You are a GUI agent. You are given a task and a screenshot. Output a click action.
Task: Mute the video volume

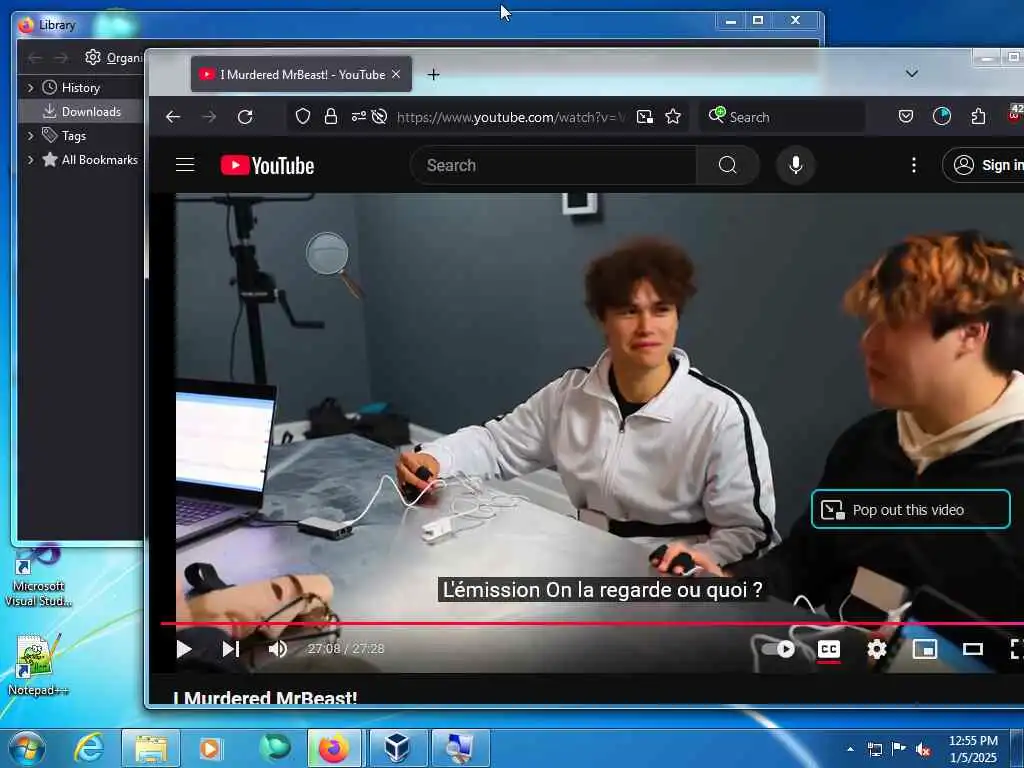pyautogui.click(x=278, y=649)
